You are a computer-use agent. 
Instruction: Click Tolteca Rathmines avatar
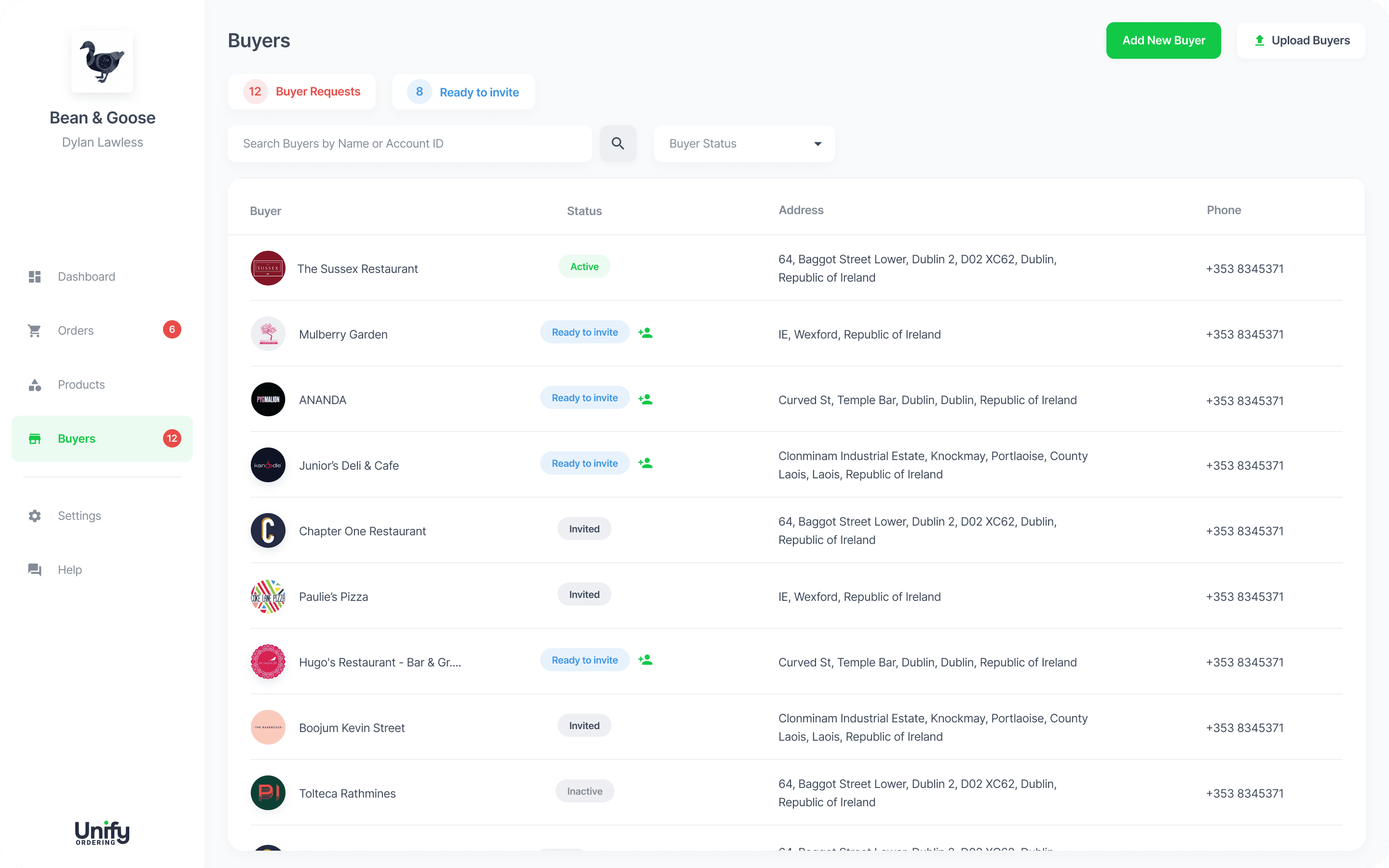(268, 793)
